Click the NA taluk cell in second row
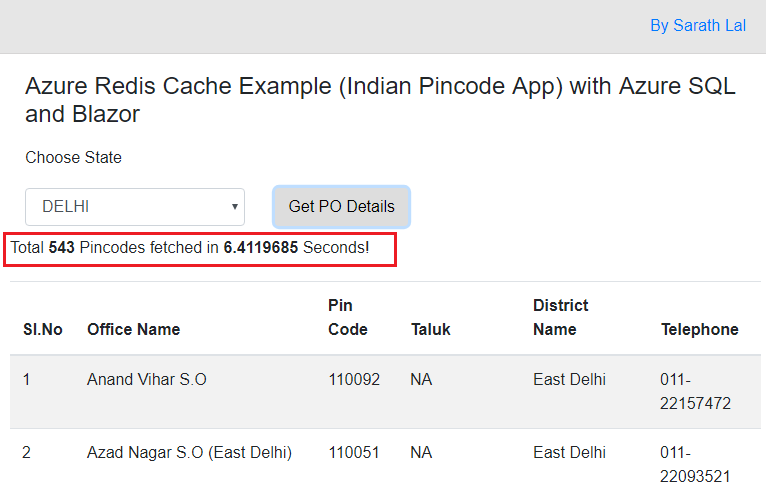Viewport: 766px width, 495px height. [x=421, y=453]
